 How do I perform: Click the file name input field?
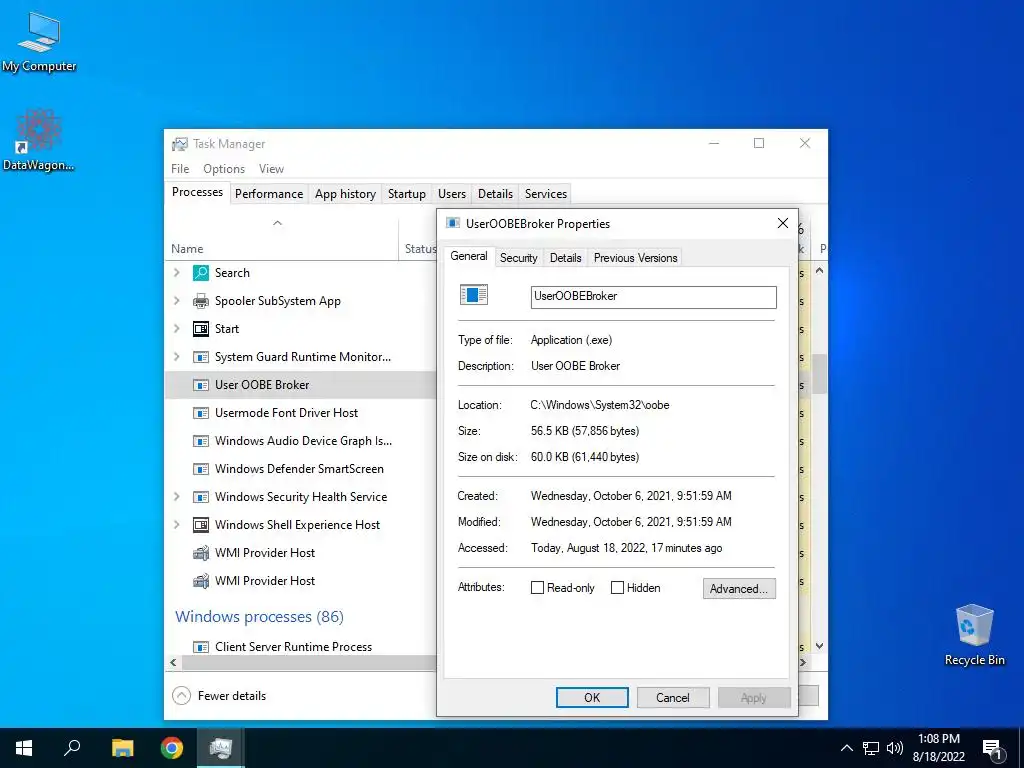pos(654,296)
